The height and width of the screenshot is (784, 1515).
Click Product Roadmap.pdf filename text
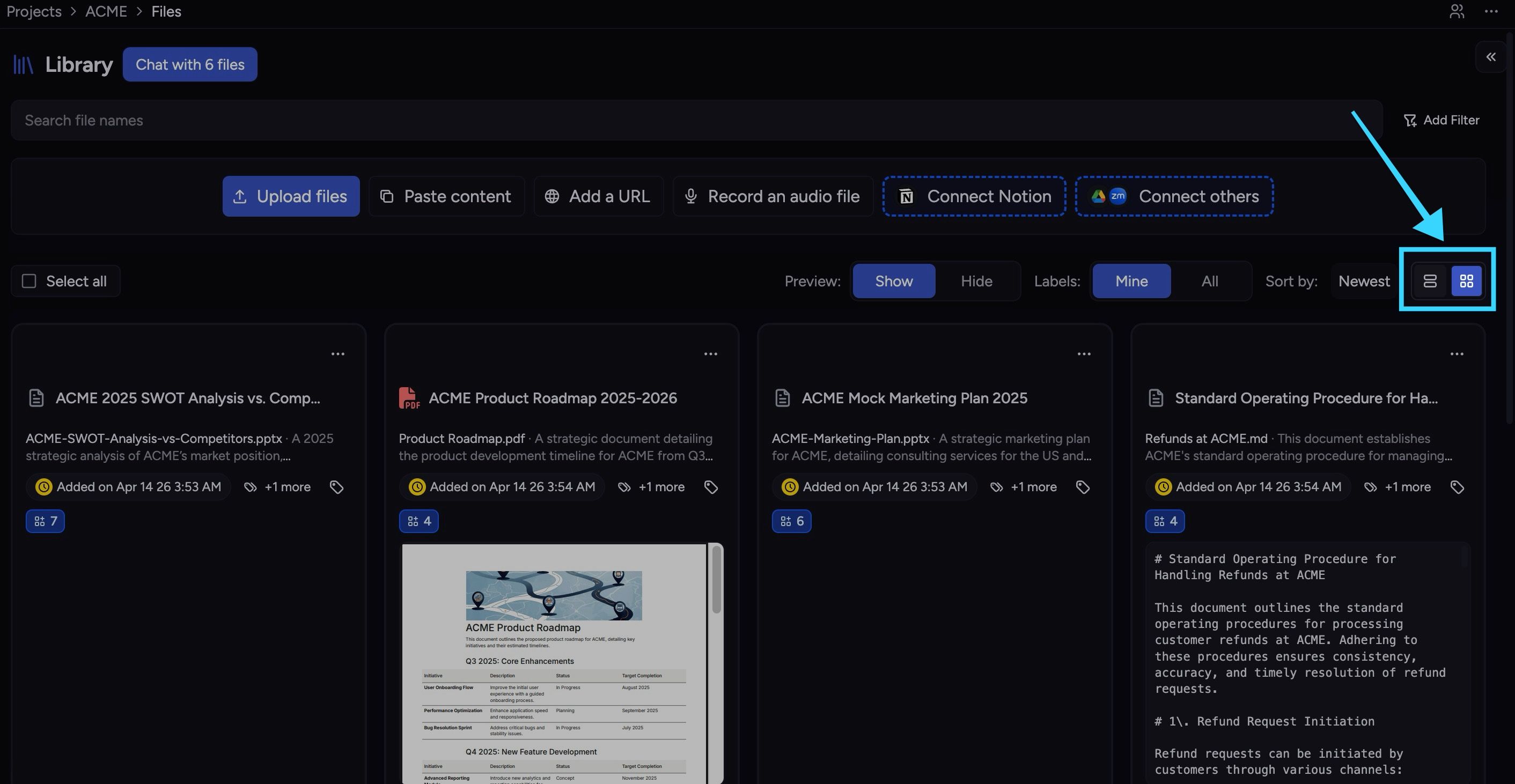click(462, 439)
